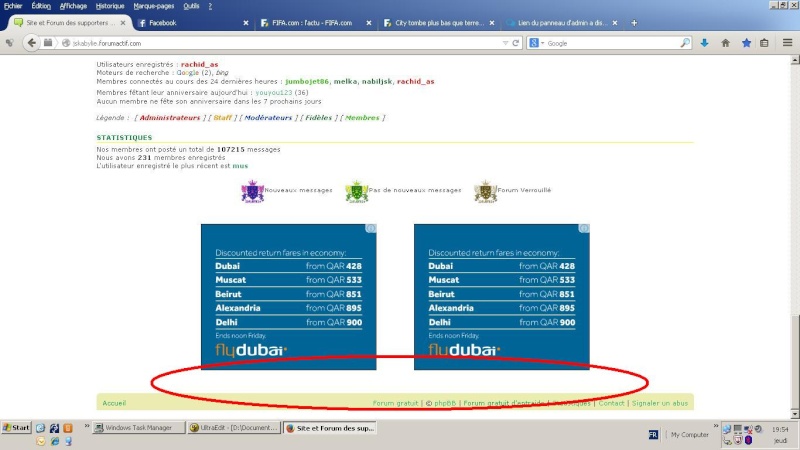
Task: Click the Staff legend link
Action: (x=222, y=117)
